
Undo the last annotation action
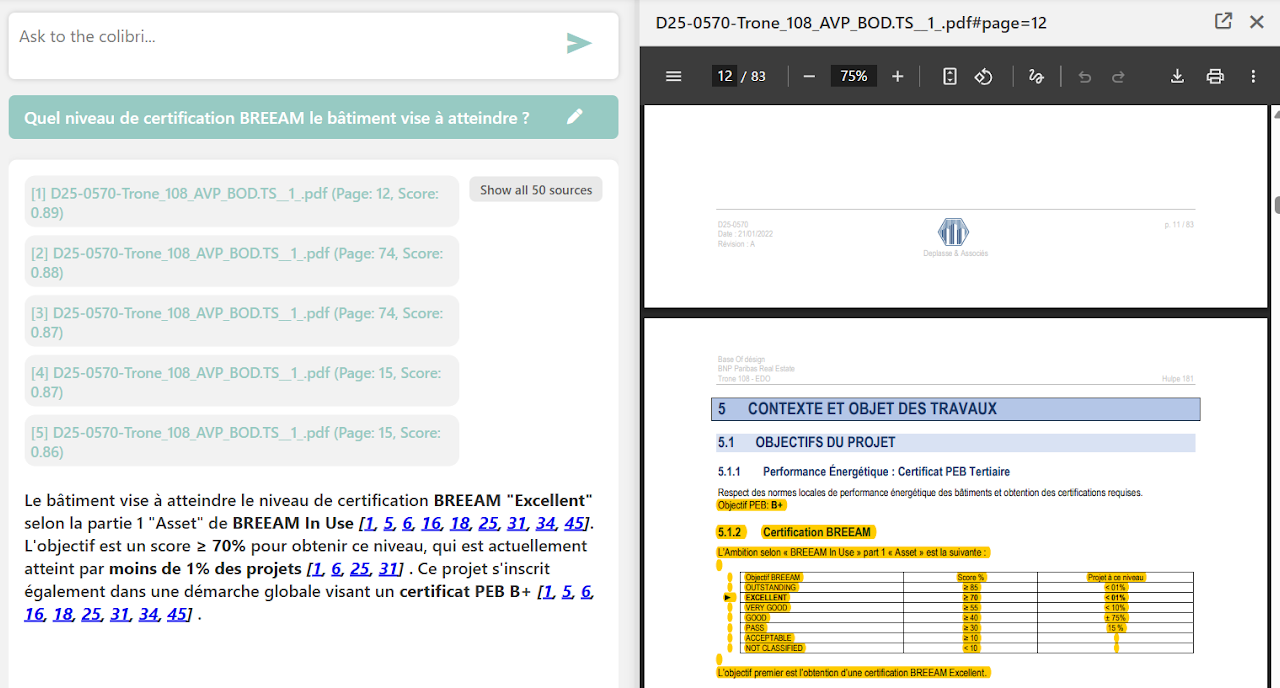1084,75
